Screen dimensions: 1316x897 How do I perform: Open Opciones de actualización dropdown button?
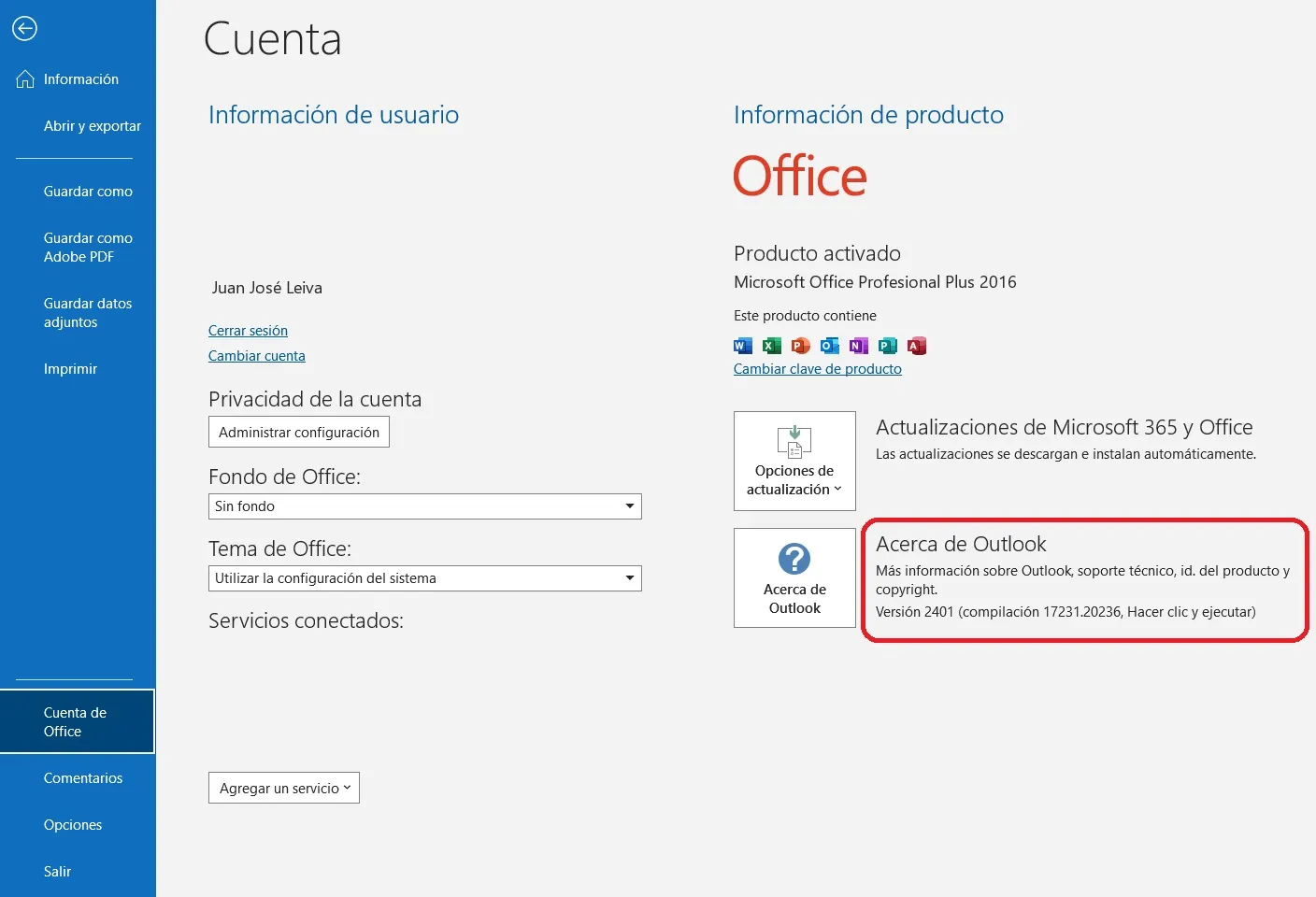pos(794,461)
